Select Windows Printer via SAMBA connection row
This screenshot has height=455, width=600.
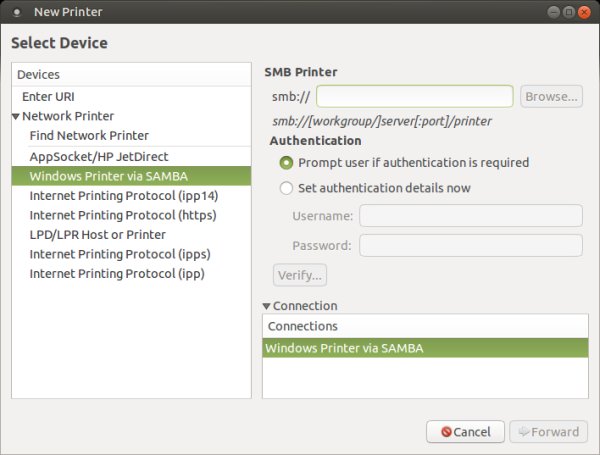[425, 348]
